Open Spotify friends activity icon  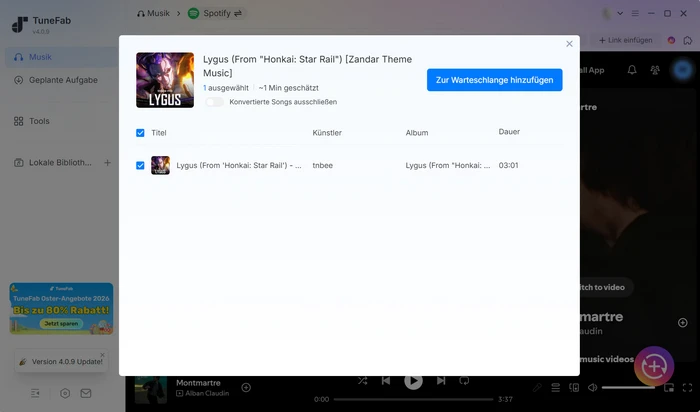click(x=655, y=70)
